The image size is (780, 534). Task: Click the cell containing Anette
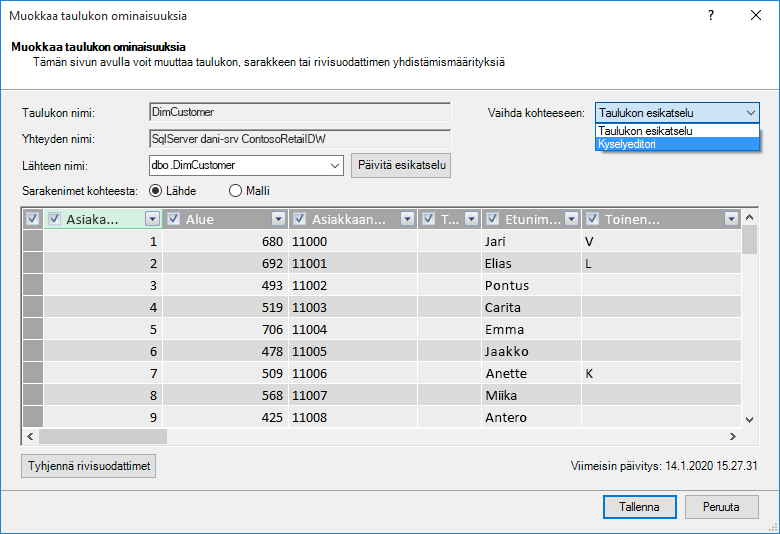[x=531, y=373]
